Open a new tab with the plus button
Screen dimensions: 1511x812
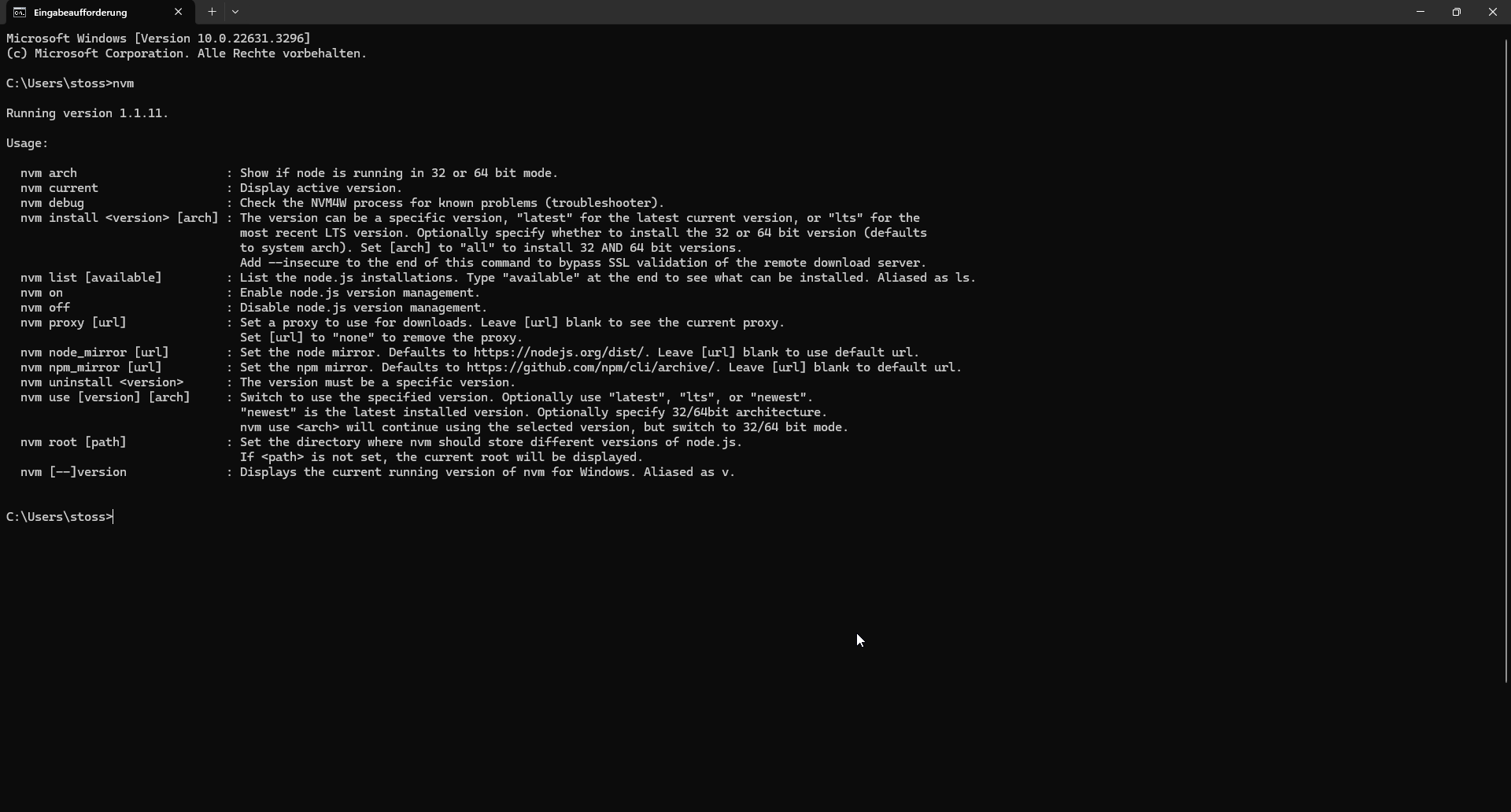tap(212, 12)
